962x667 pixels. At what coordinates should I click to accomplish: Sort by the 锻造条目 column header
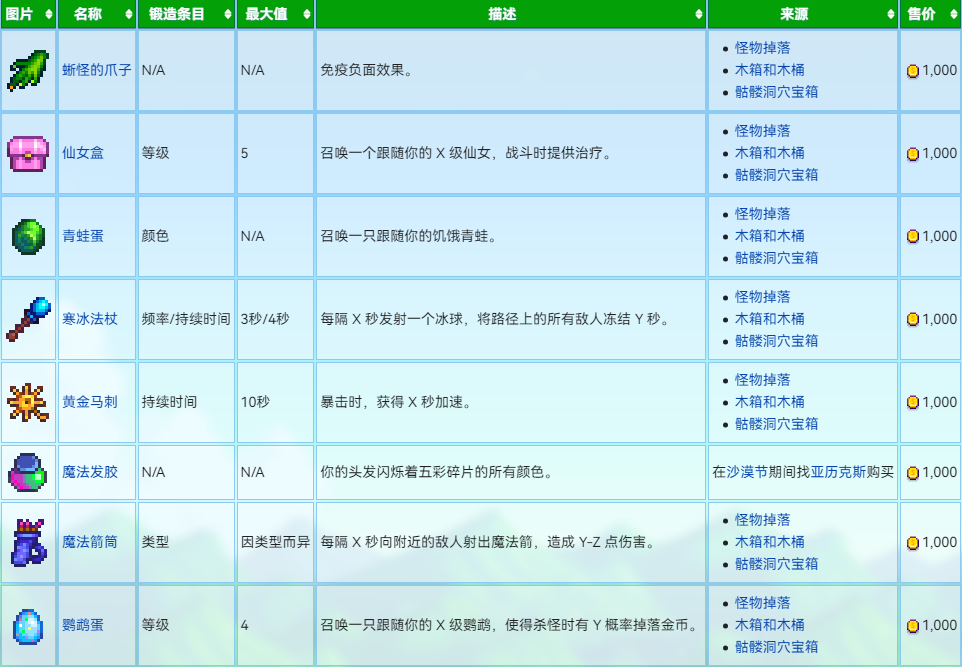(x=186, y=14)
